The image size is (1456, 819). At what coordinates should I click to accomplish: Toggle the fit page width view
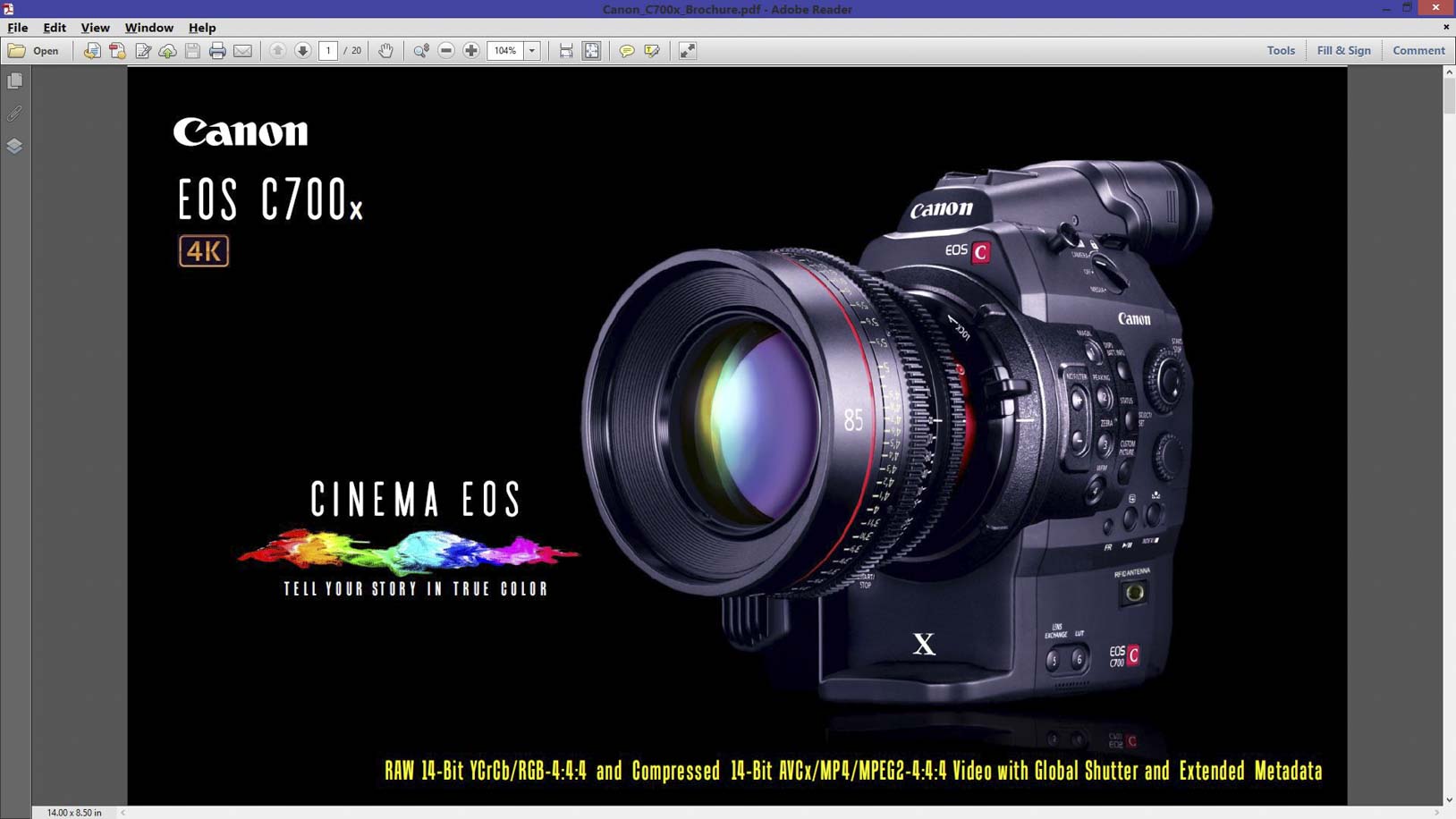tap(566, 51)
